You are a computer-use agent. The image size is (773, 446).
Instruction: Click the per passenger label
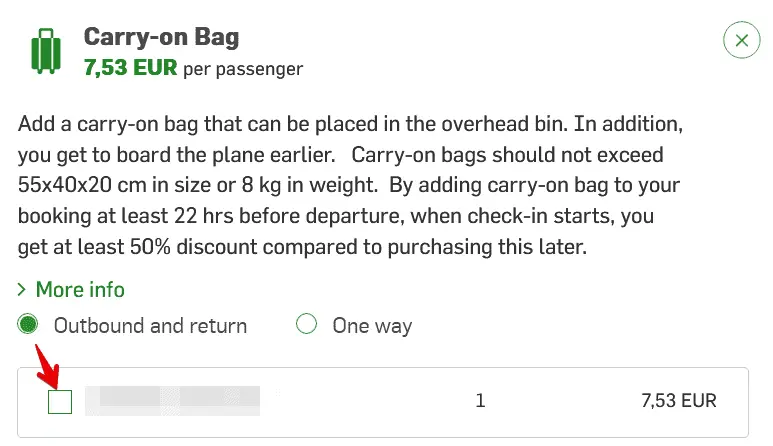click(243, 69)
